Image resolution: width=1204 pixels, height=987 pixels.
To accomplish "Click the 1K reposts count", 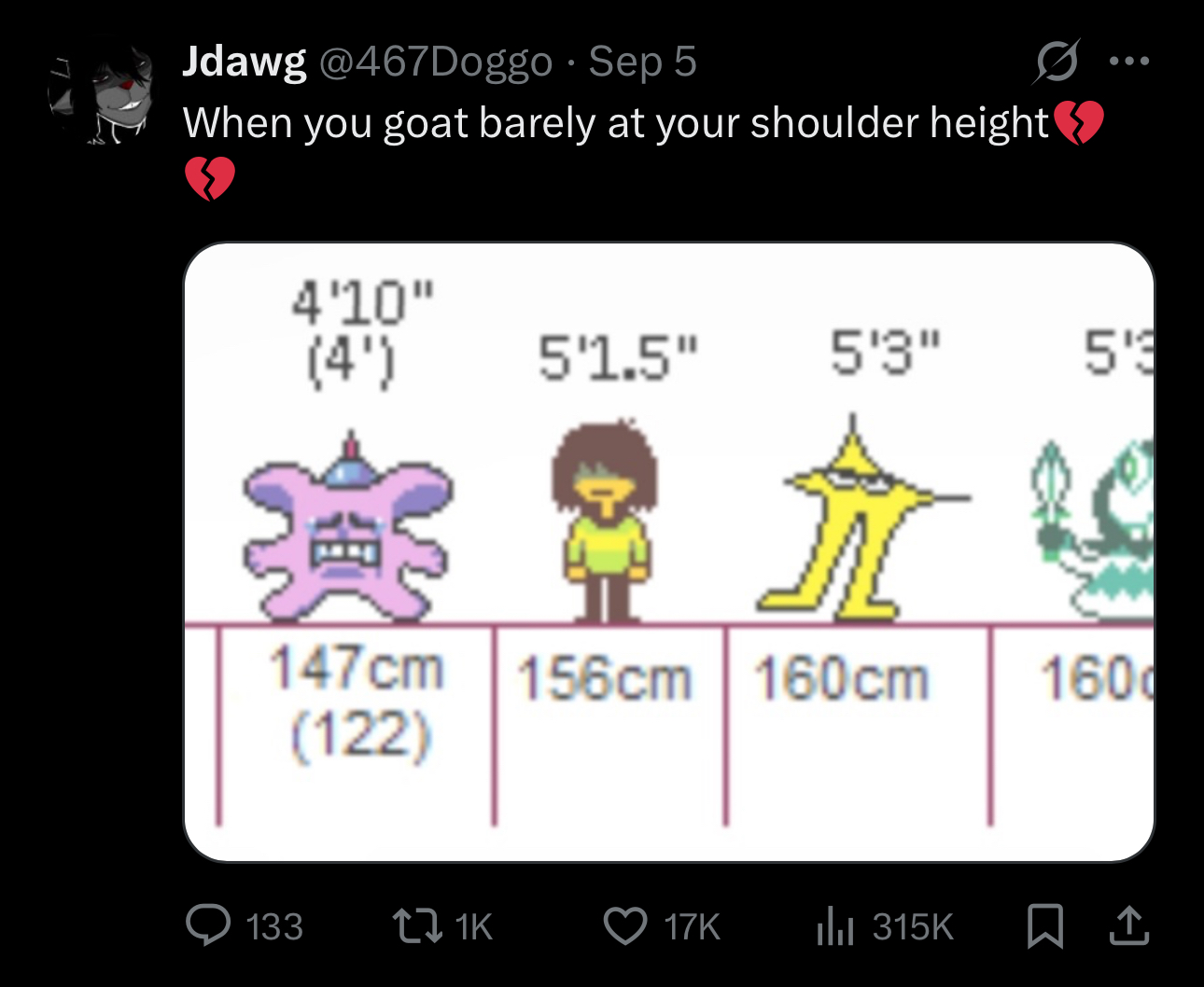I will [x=474, y=926].
